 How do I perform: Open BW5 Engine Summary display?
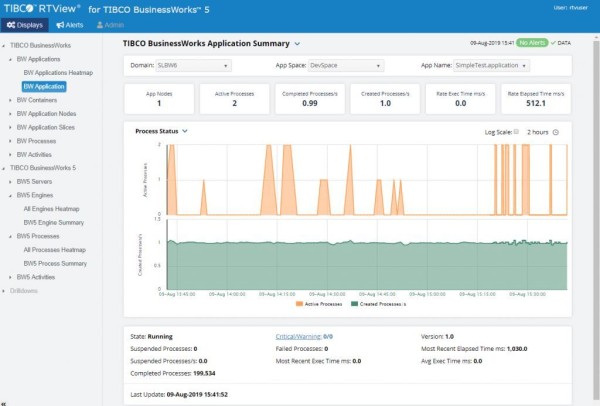[54, 223]
